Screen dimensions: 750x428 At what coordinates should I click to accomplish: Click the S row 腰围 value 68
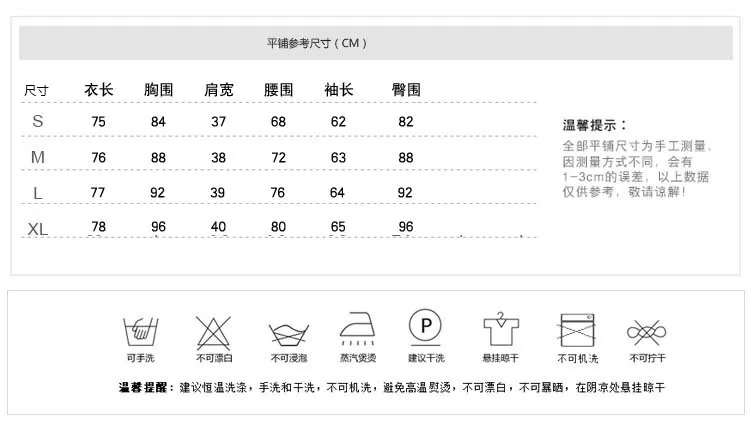click(x=278, y=121)
